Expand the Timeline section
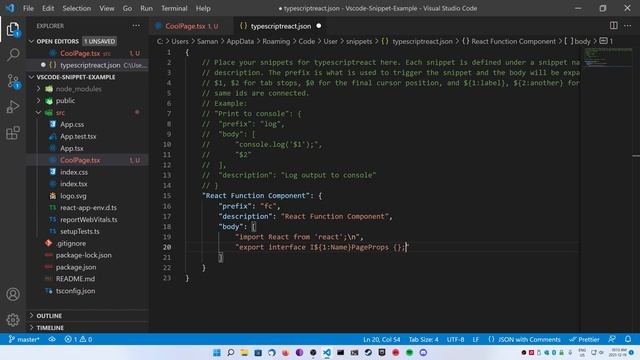 [31, 327]
